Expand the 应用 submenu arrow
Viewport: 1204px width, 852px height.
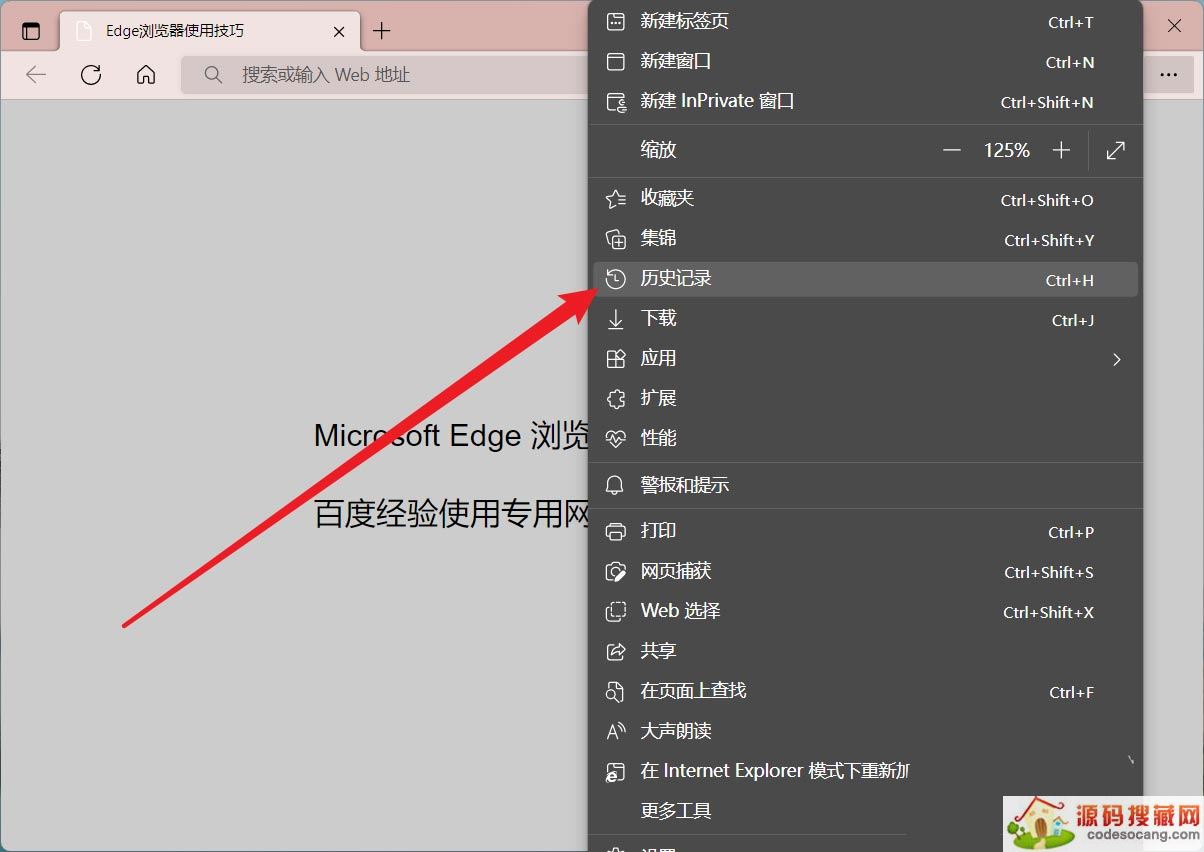(x=1117, y=359)
